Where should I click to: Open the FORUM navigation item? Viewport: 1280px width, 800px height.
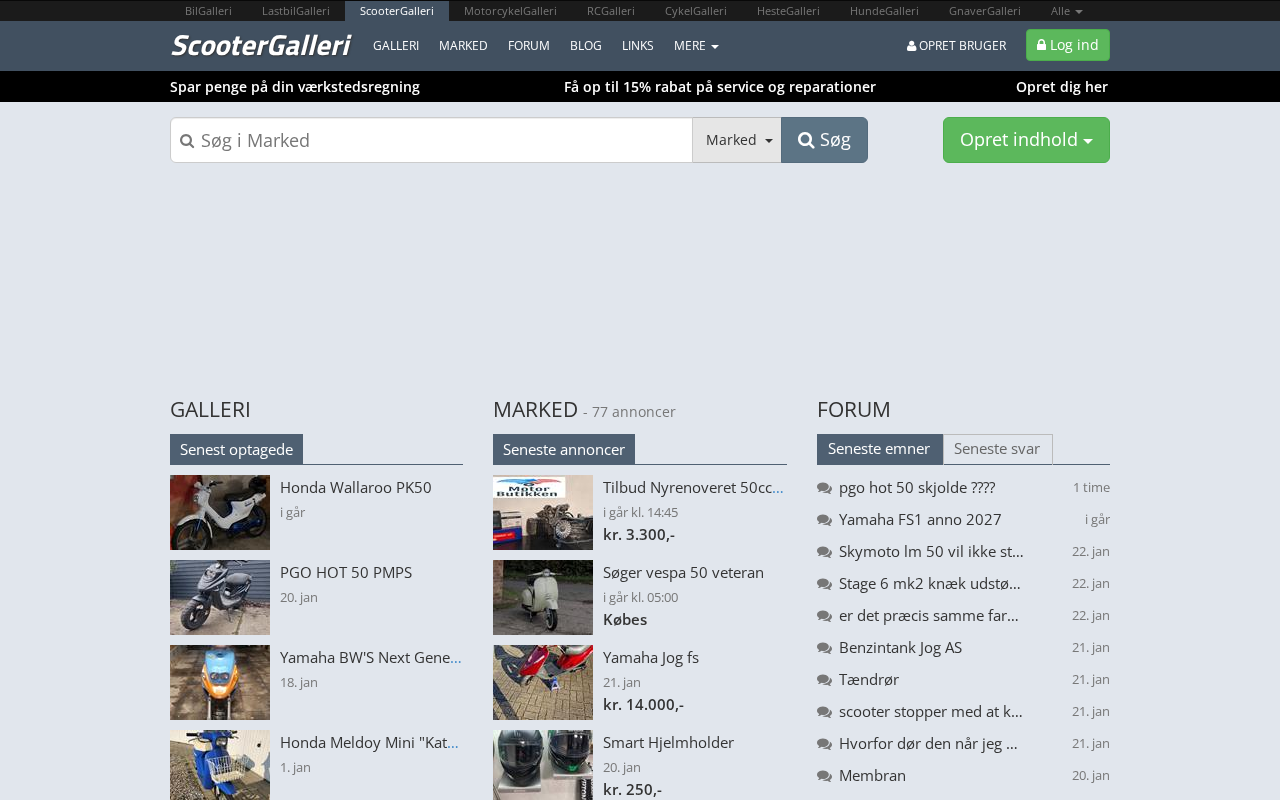529,46
